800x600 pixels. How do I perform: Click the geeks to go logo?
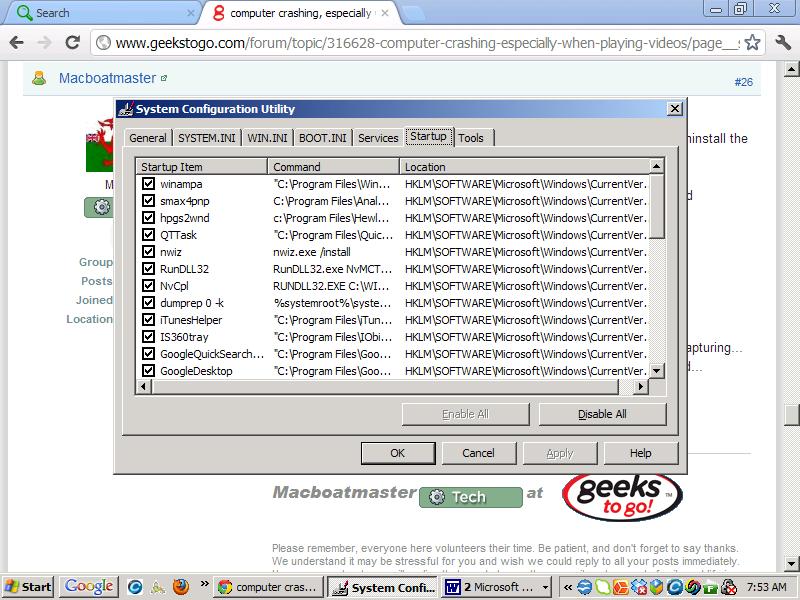click(x=622, y=496)
